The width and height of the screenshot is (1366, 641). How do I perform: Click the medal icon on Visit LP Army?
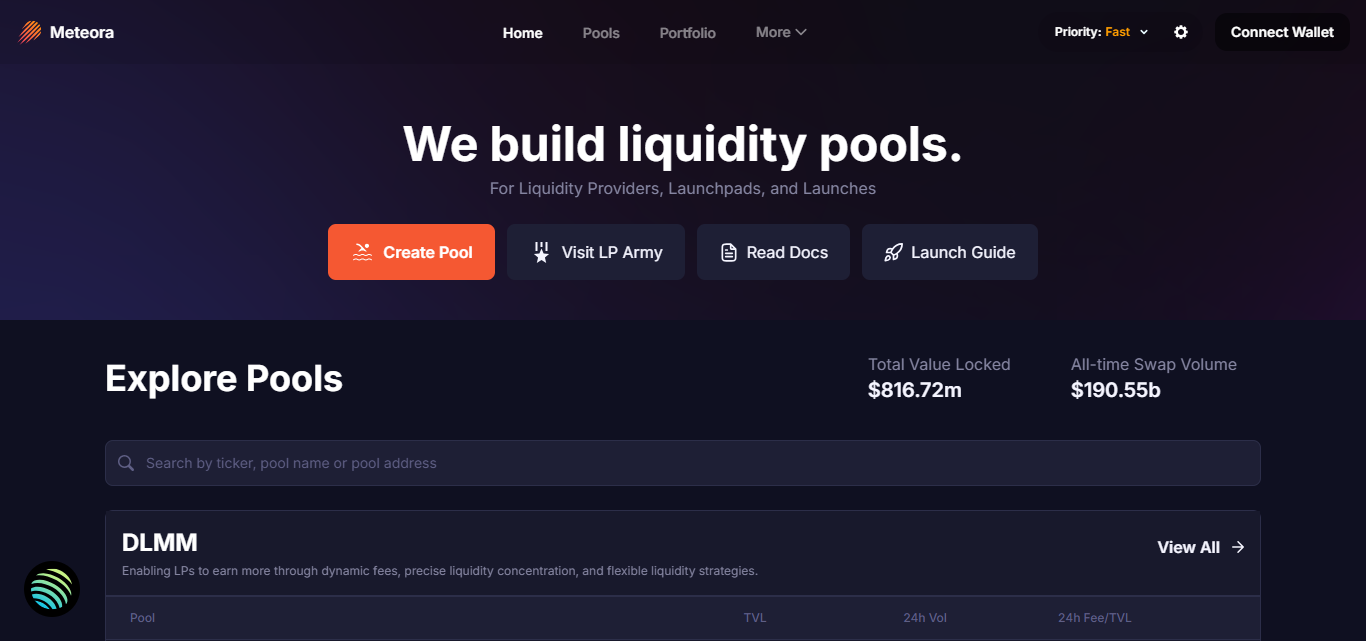pyautogui.click(x=541, y=252)
